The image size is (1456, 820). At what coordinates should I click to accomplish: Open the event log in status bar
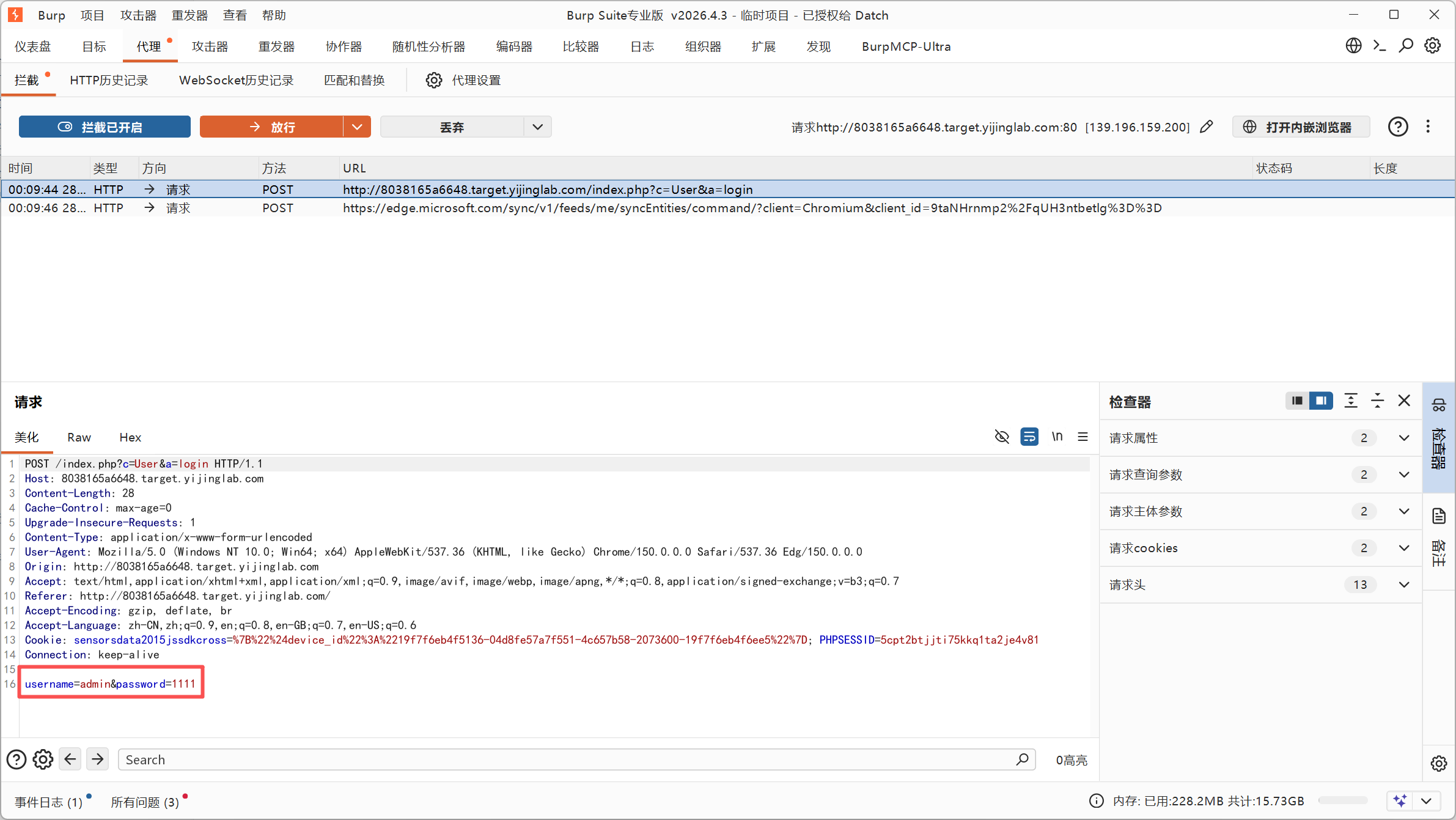pos(49,802)
